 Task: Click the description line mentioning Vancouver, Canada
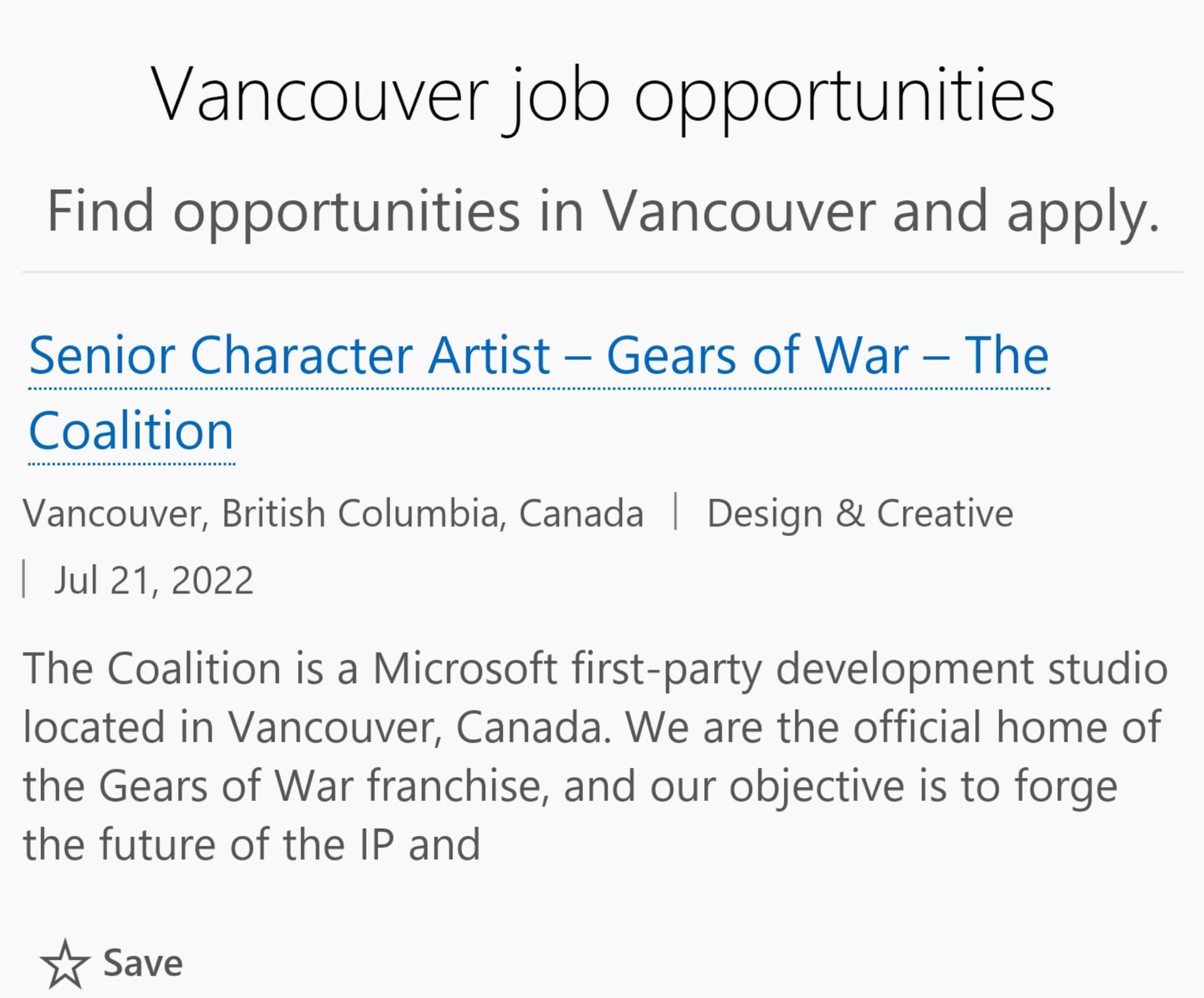click(593, 727)
